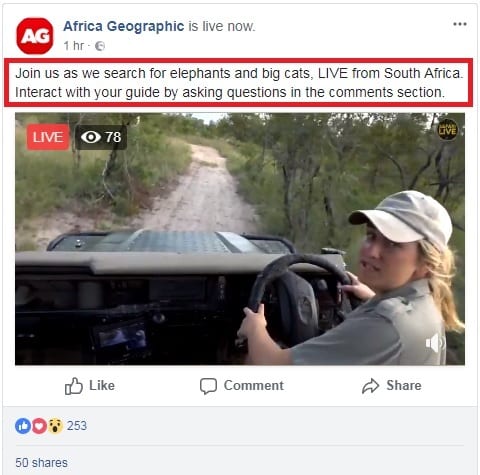480x475 pixels.
Task: Click the Like button label
Action: [x=102, y=386]
